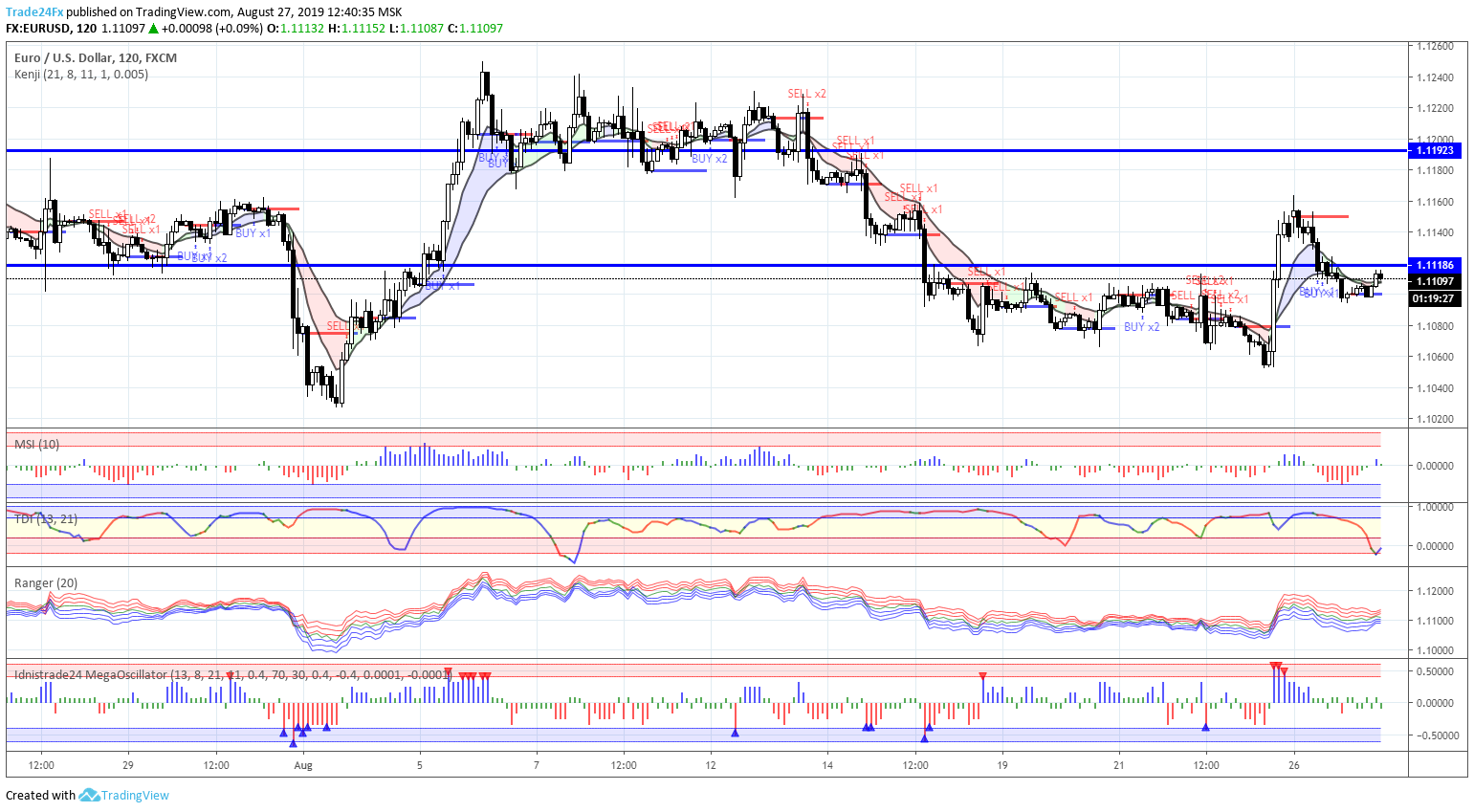This screenshot has height=812, width=1474.
Task: Click the 14 date label on time axis
Action: [827, 765]
